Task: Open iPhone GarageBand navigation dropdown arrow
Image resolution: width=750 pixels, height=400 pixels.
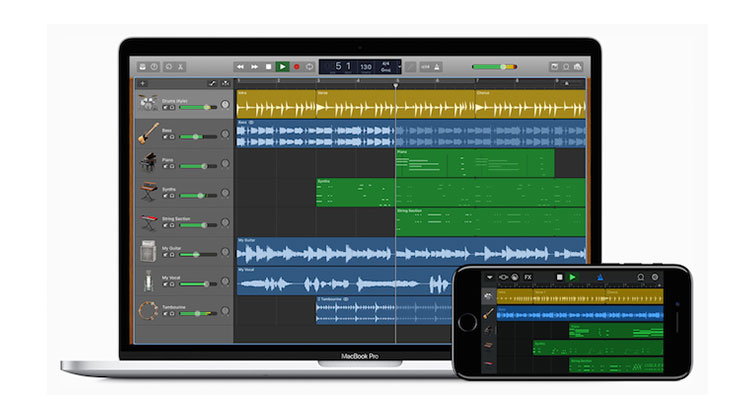Action: coord(489,277)
